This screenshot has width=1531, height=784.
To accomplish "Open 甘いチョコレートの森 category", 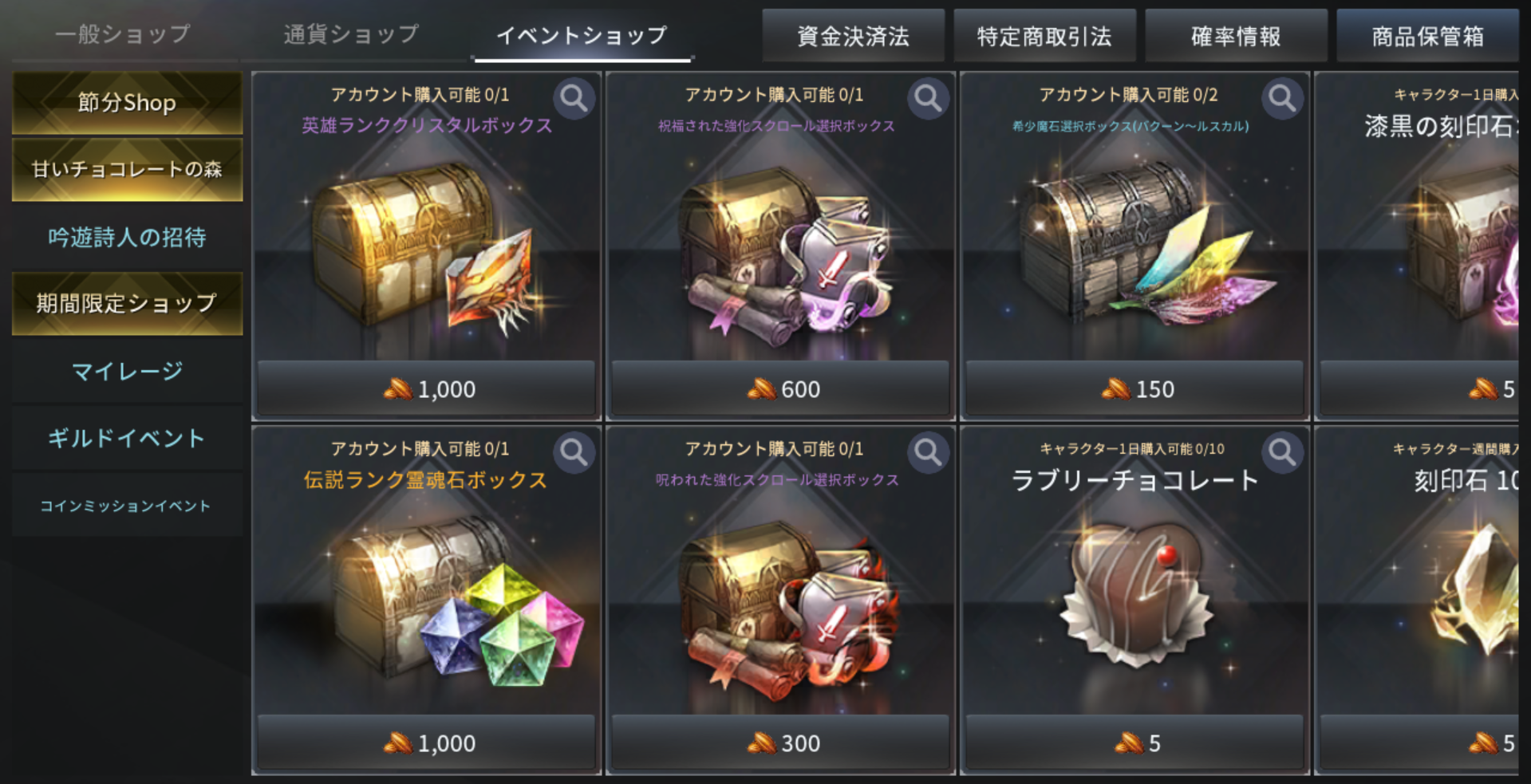I will coord(127,169).
